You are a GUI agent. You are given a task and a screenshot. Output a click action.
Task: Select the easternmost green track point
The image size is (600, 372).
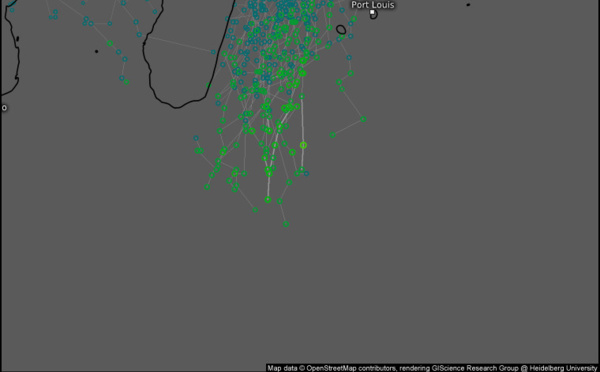[363, 119]
